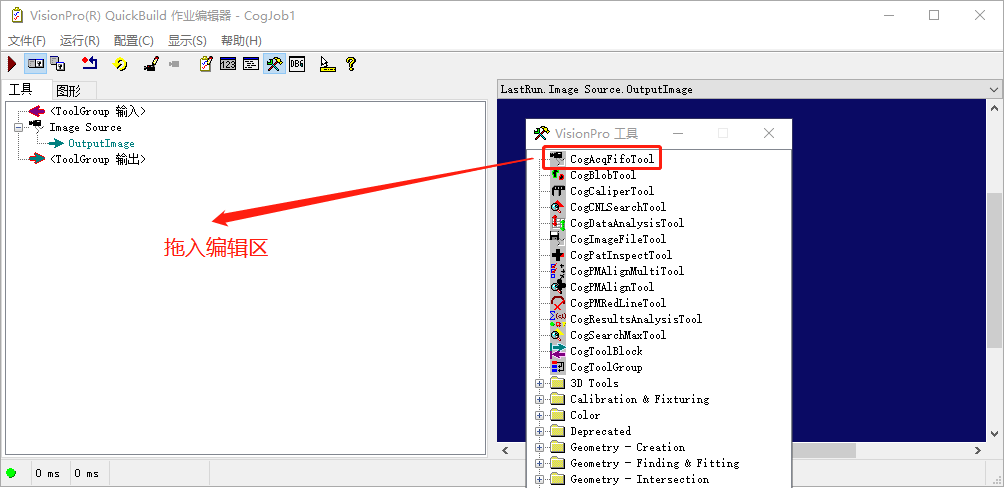1004x488 pixels.
Task: Click the yellow circular reset arrow icon
Action: click(x=120, y=64)
